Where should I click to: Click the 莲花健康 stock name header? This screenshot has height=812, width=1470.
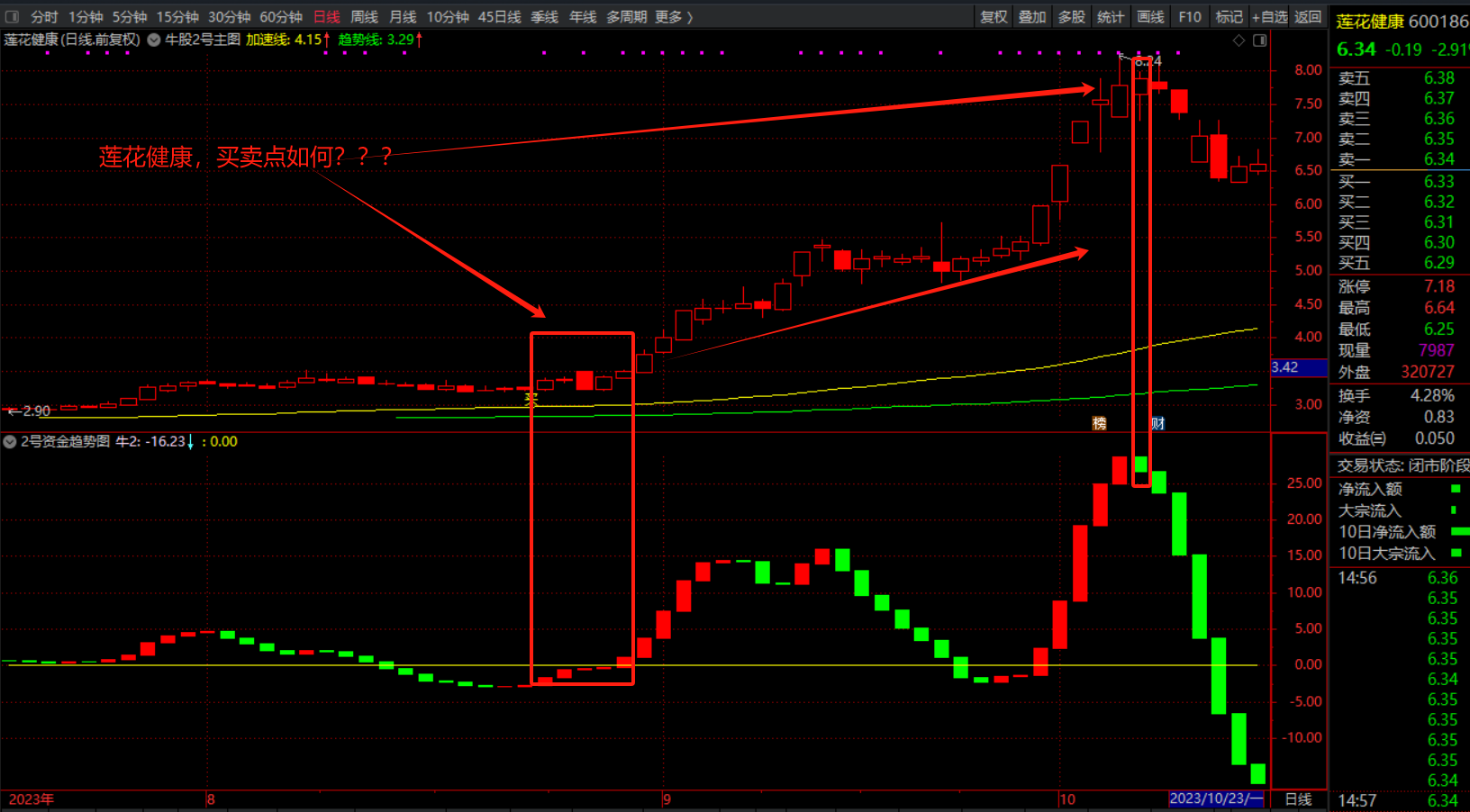point(1370,21)
